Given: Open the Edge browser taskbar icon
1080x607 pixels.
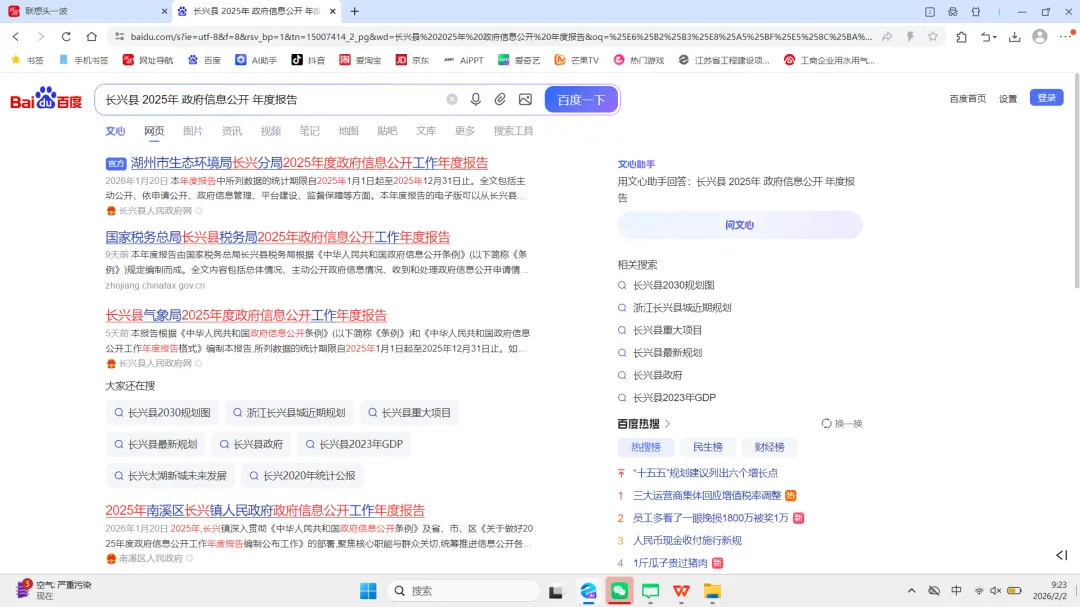Looking at the screenshot, I should point(588,591).
